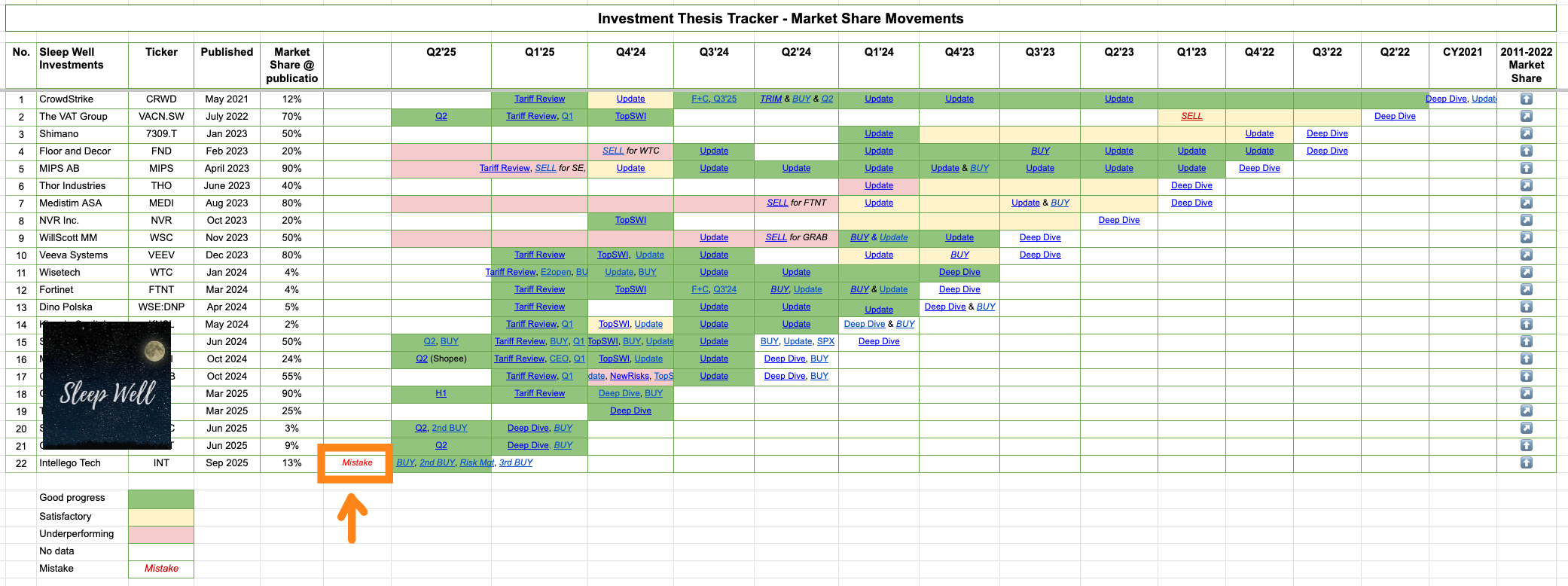Viewport: 1568px width, 586px height.
Task: Click the arrow icon in row number 14
Action: [x=1526, y=324]
